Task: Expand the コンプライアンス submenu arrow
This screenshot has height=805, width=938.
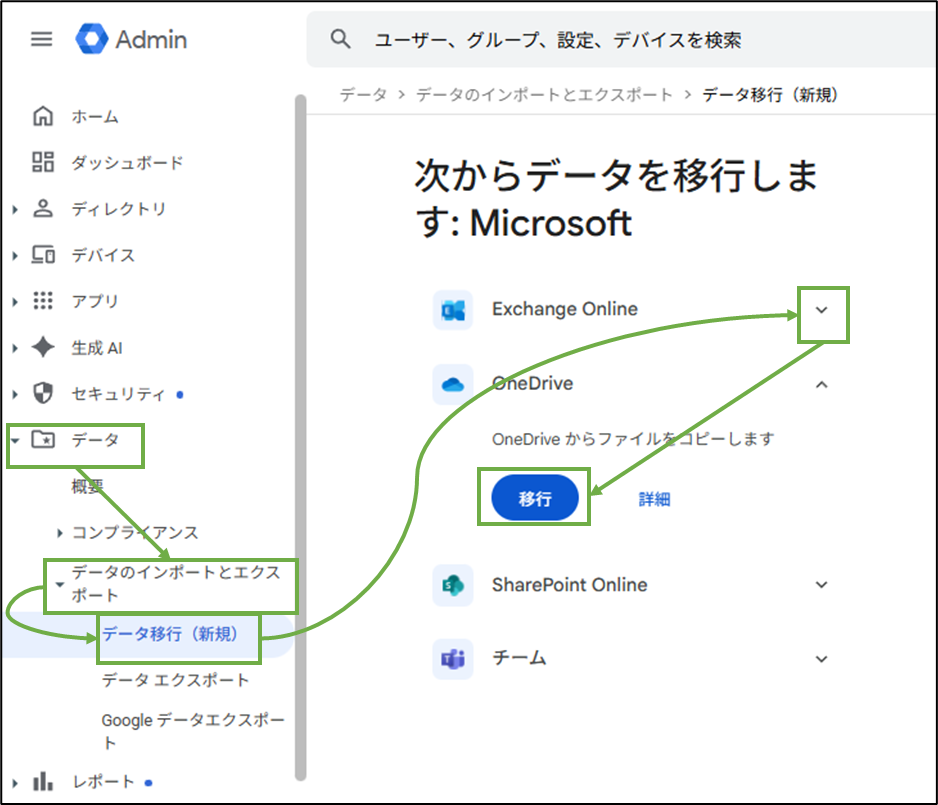Action: click(x=60, y=533)
